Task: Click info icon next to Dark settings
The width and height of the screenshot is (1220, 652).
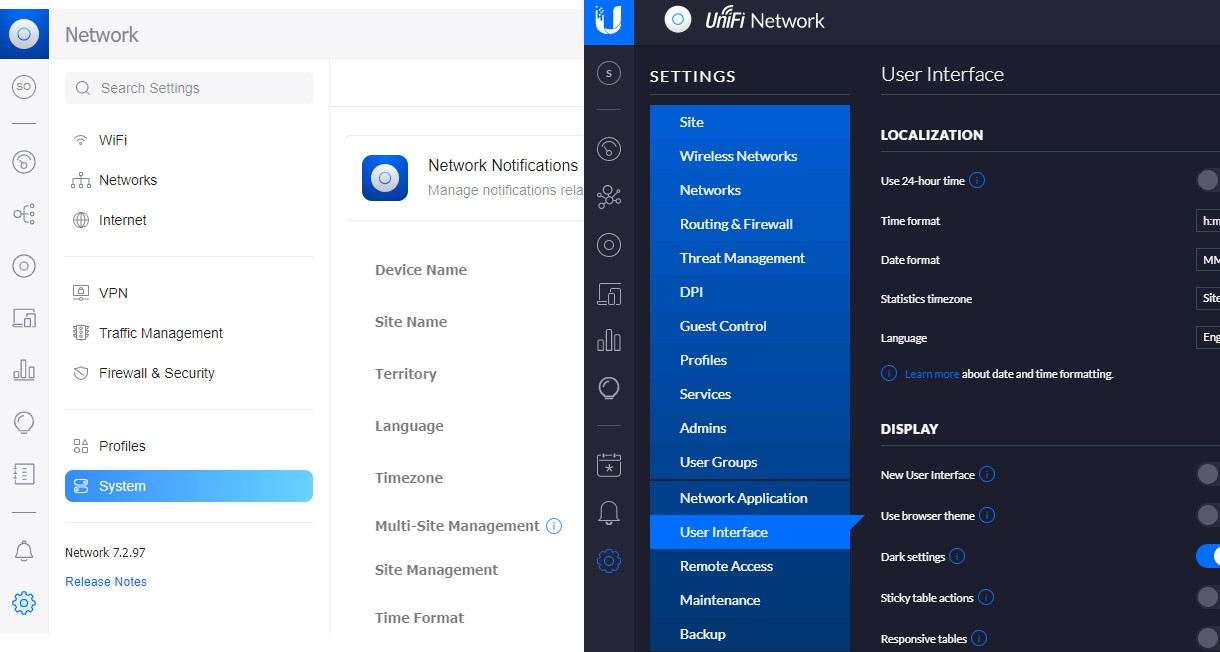Action: pyautogui.click(x=957, y=556)
